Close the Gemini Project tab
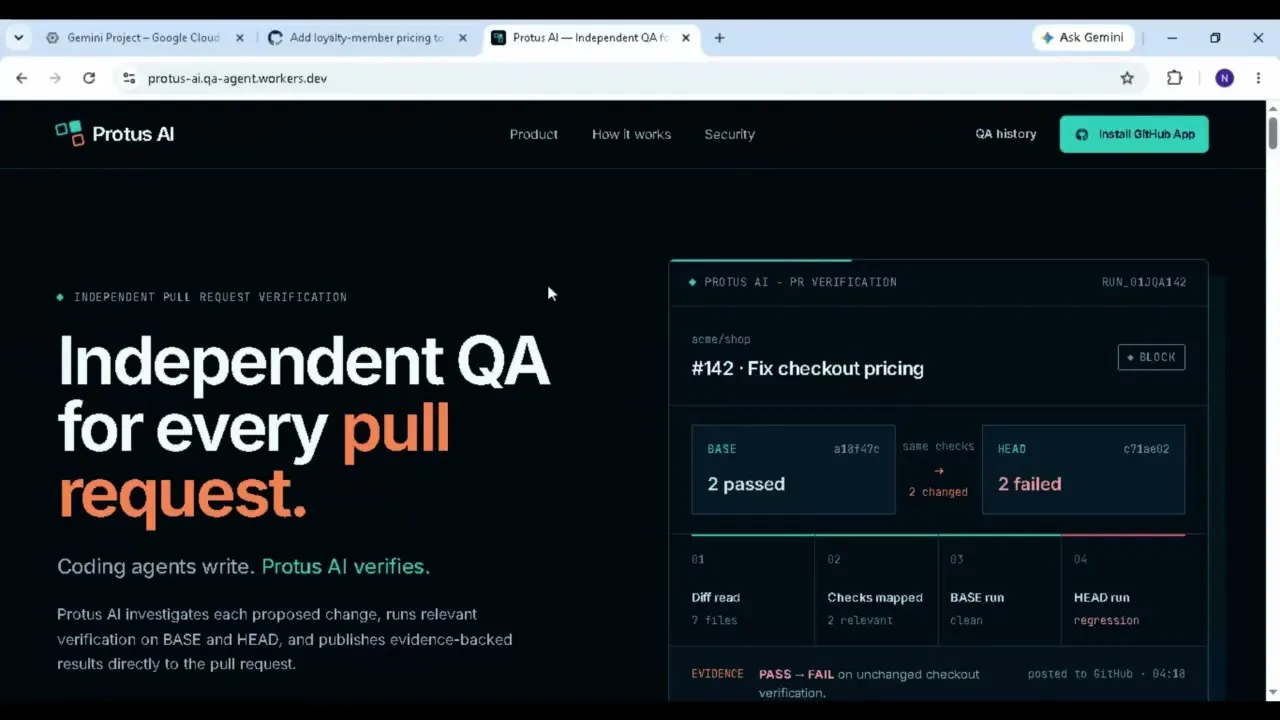The width and height of the screenshot is (1280, 720). (x=239, y=38)
